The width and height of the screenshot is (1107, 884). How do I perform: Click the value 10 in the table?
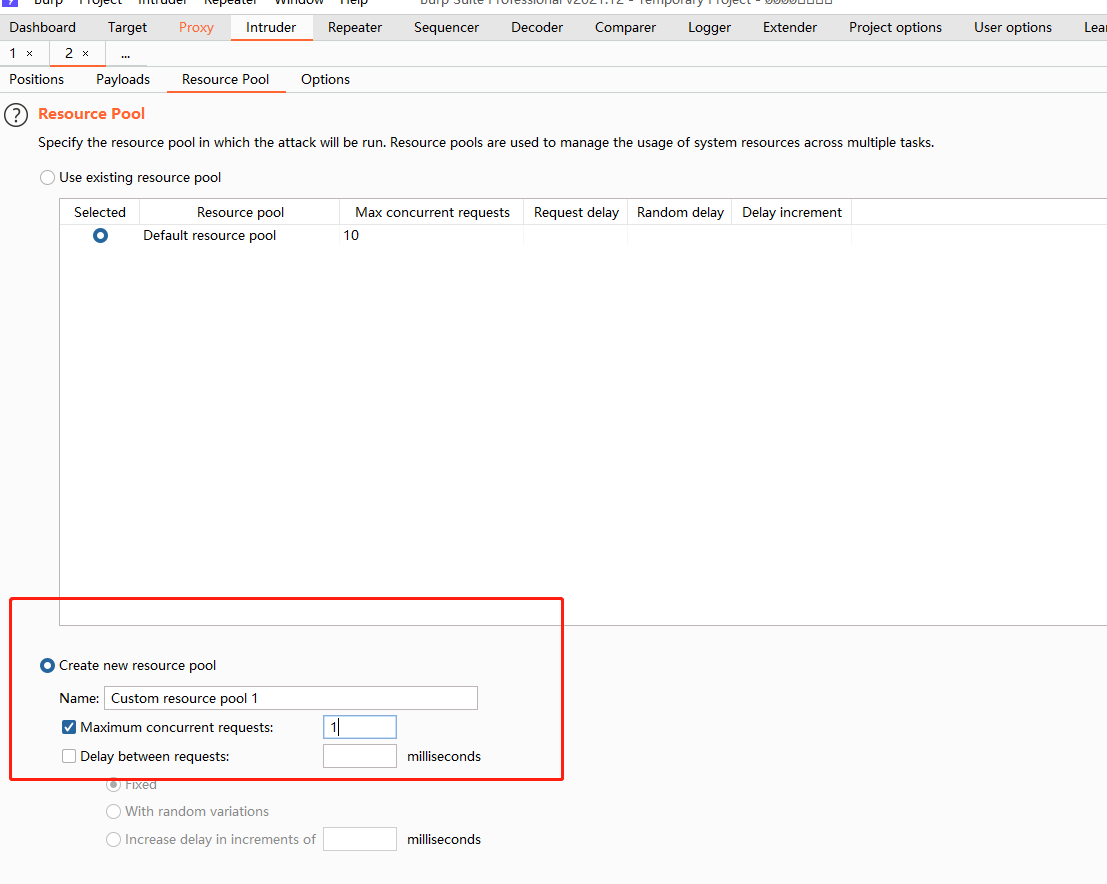351,235
